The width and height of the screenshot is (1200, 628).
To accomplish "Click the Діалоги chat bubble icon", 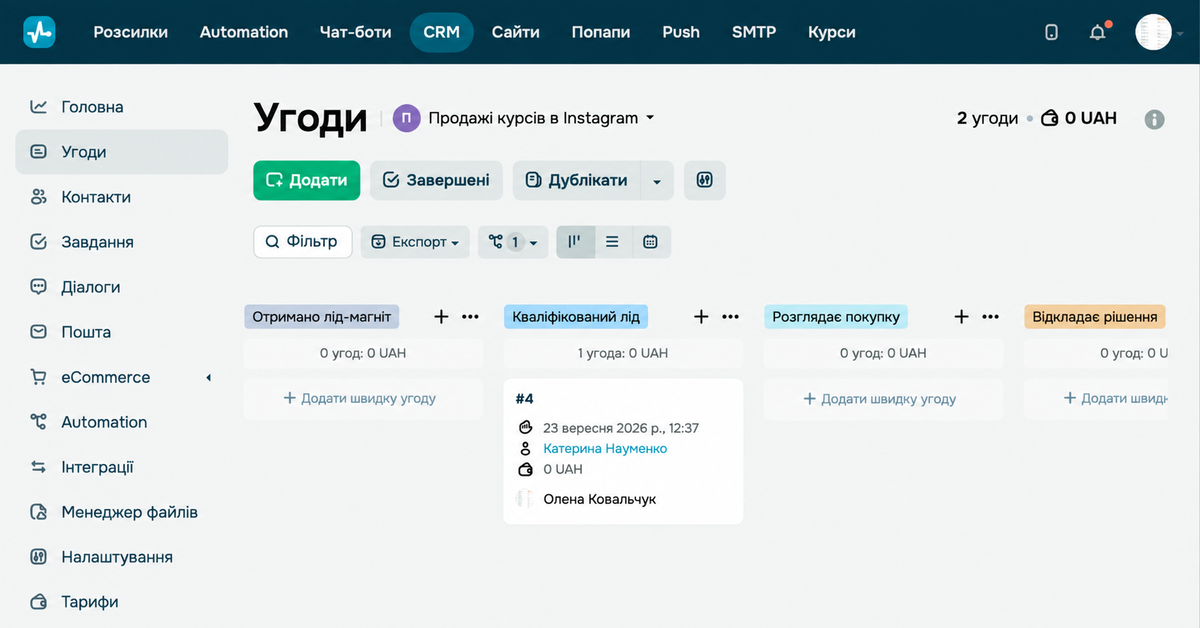I will pyautogui.click(x=39, y=287).
